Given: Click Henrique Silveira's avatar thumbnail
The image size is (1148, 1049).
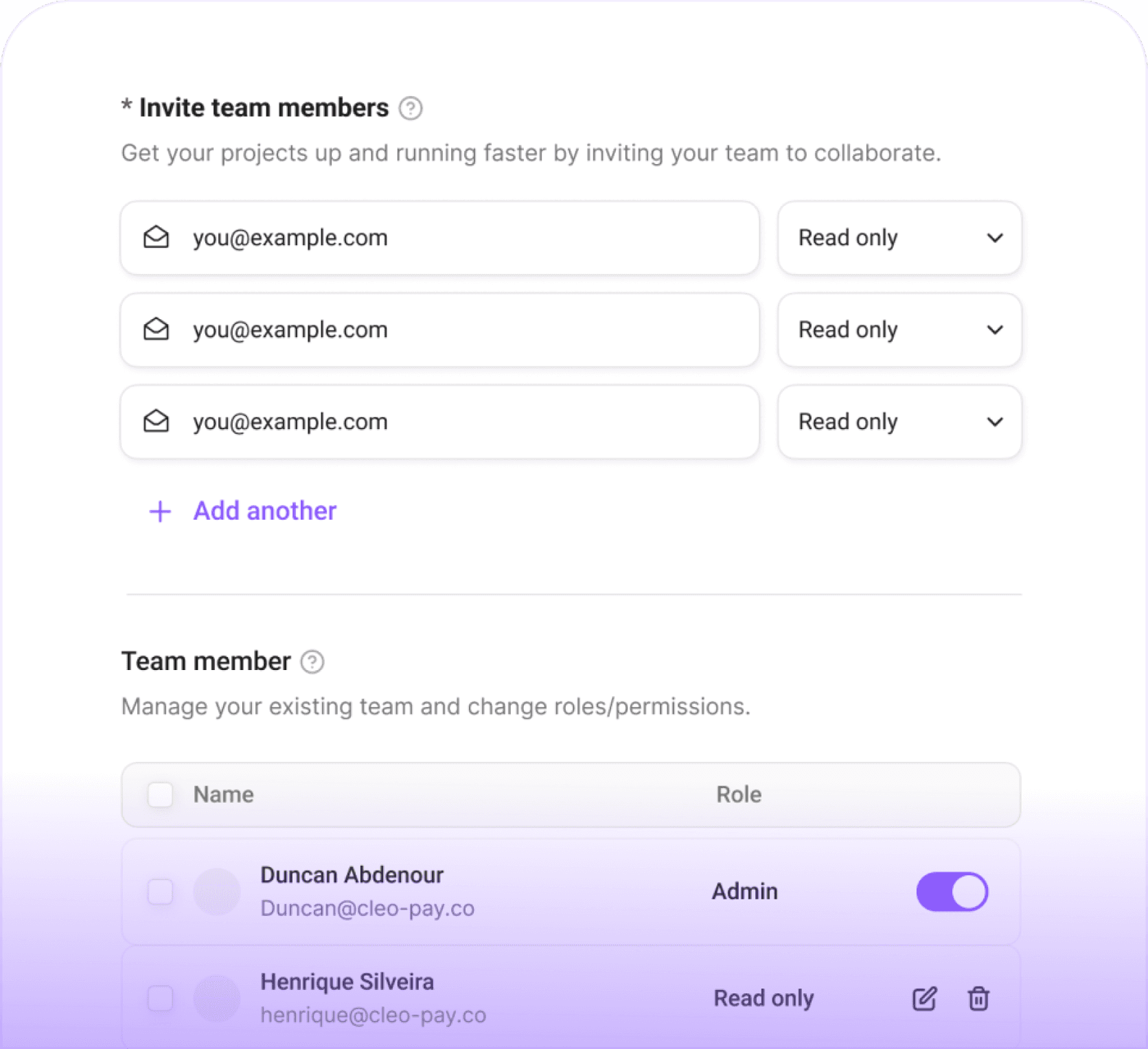Looking at the screenshot, I should tap(216, 998).
